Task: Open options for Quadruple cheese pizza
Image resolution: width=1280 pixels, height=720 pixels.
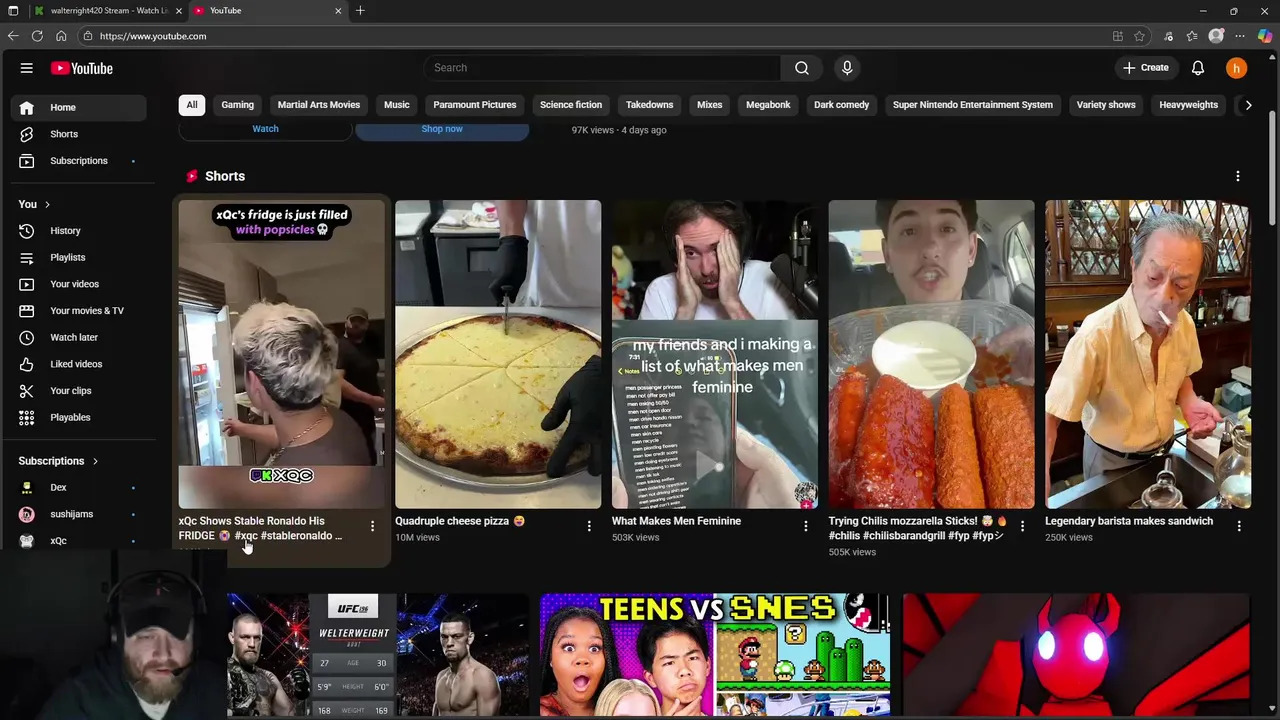Action: coord(589,526)
